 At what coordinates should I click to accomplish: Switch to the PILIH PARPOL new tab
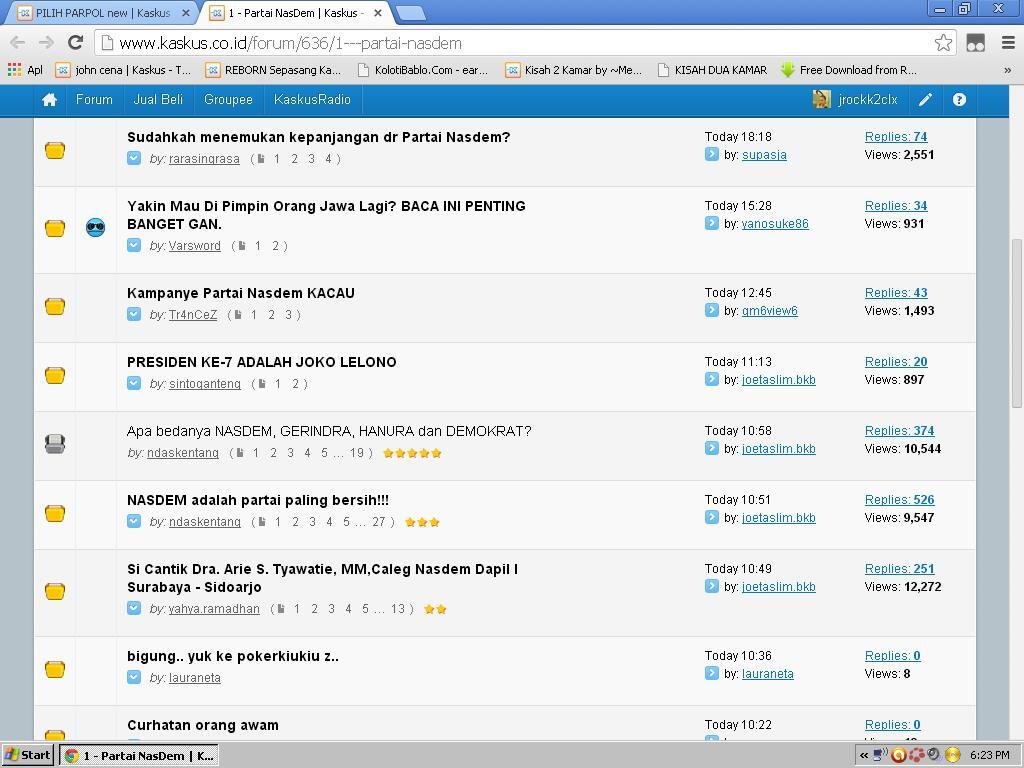coord(100,13)
